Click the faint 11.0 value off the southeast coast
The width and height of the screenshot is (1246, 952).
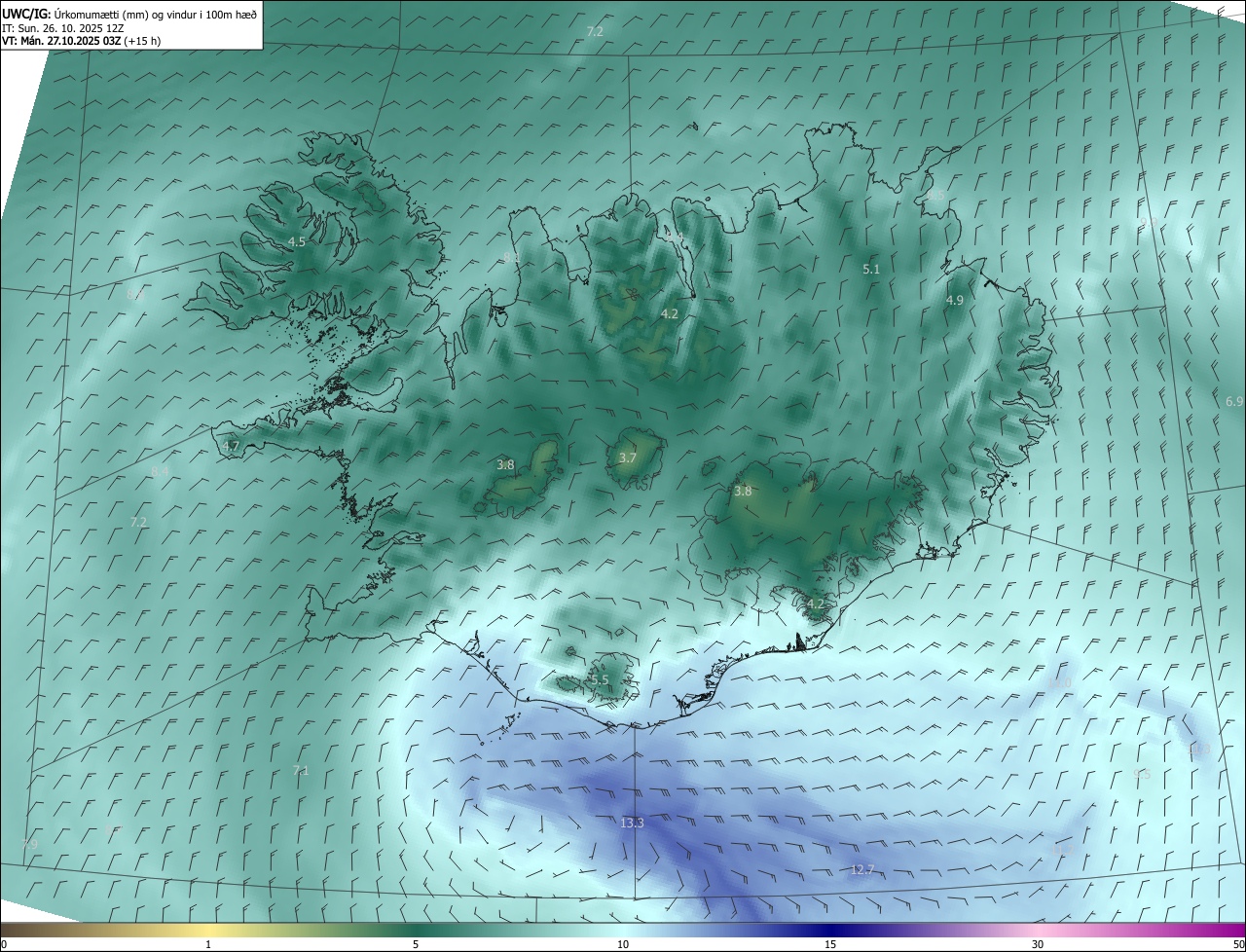coord(1059,683)
